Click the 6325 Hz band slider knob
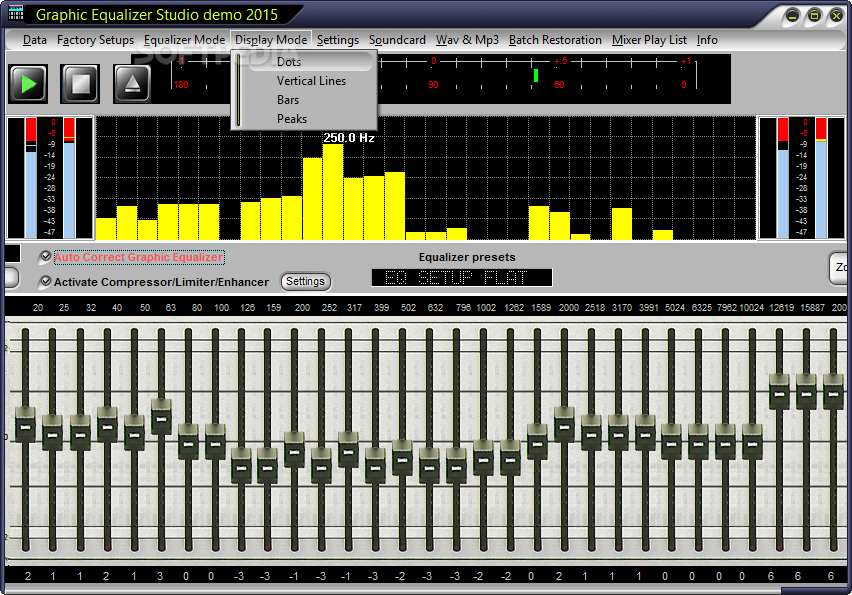Image resolution: width=852 pixels, height=595 pixels. coord(698,441)
